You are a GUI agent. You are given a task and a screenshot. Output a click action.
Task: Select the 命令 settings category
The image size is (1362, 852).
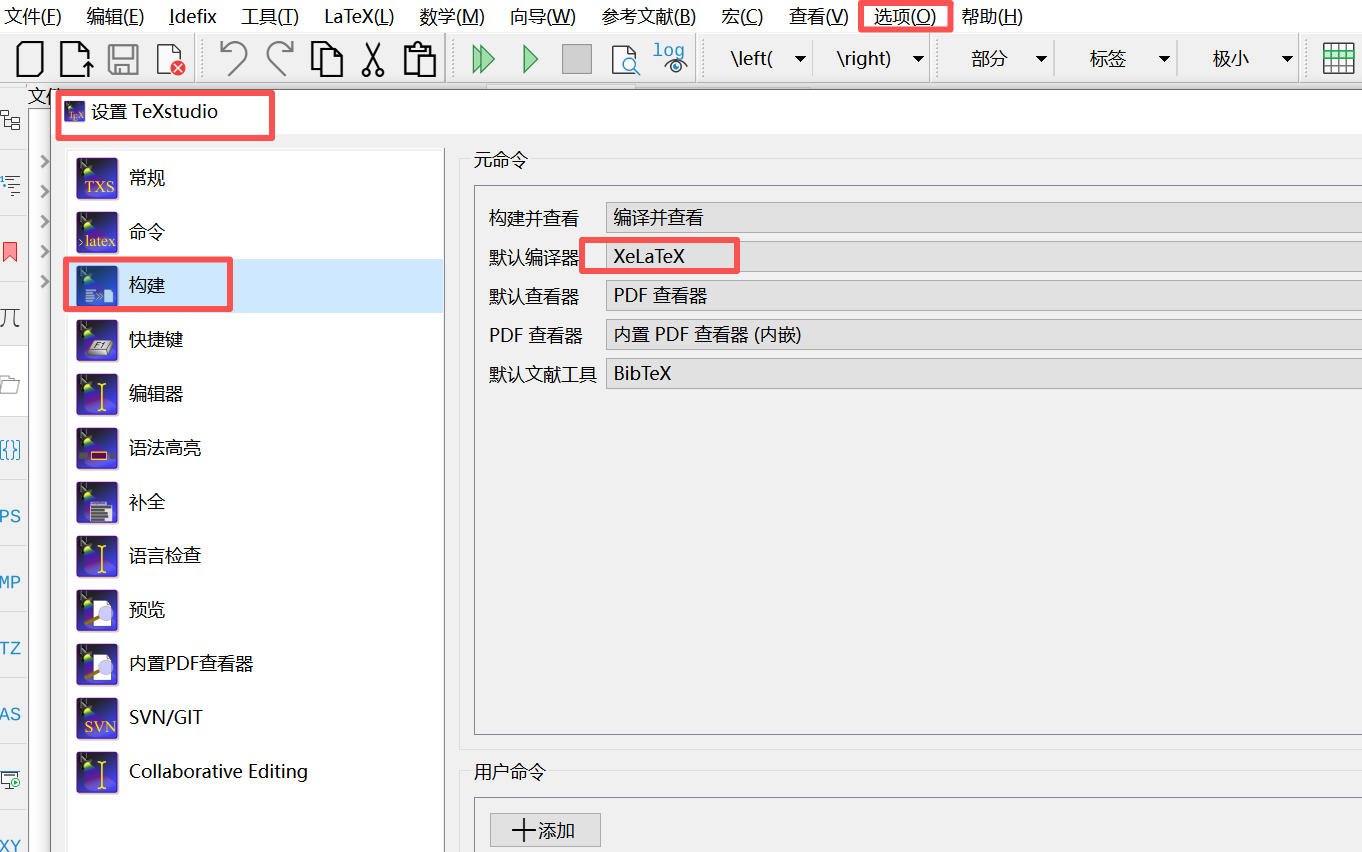click(x=255, y=232)
